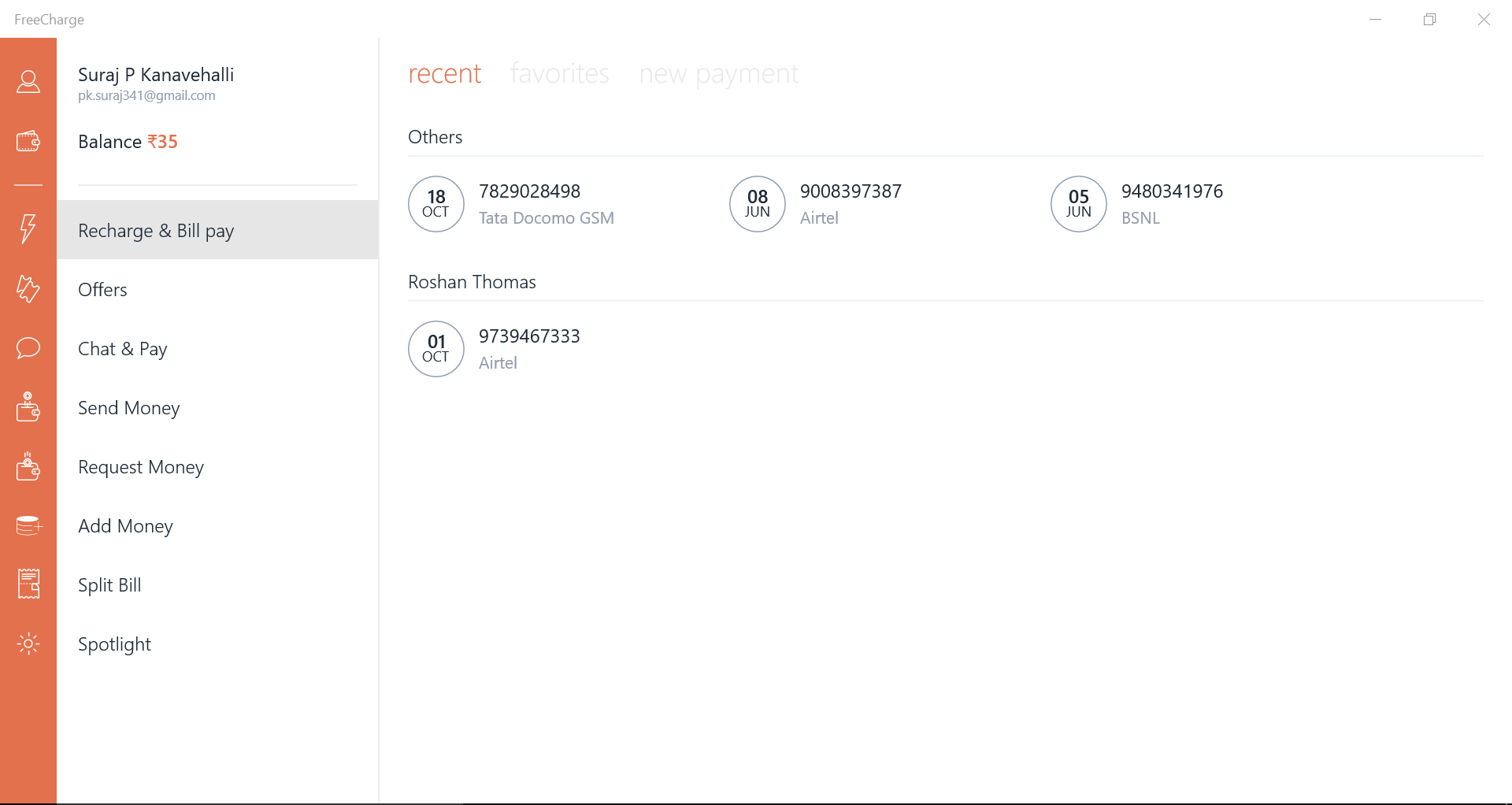Open Spotlight menu entry

coord(217,644)
